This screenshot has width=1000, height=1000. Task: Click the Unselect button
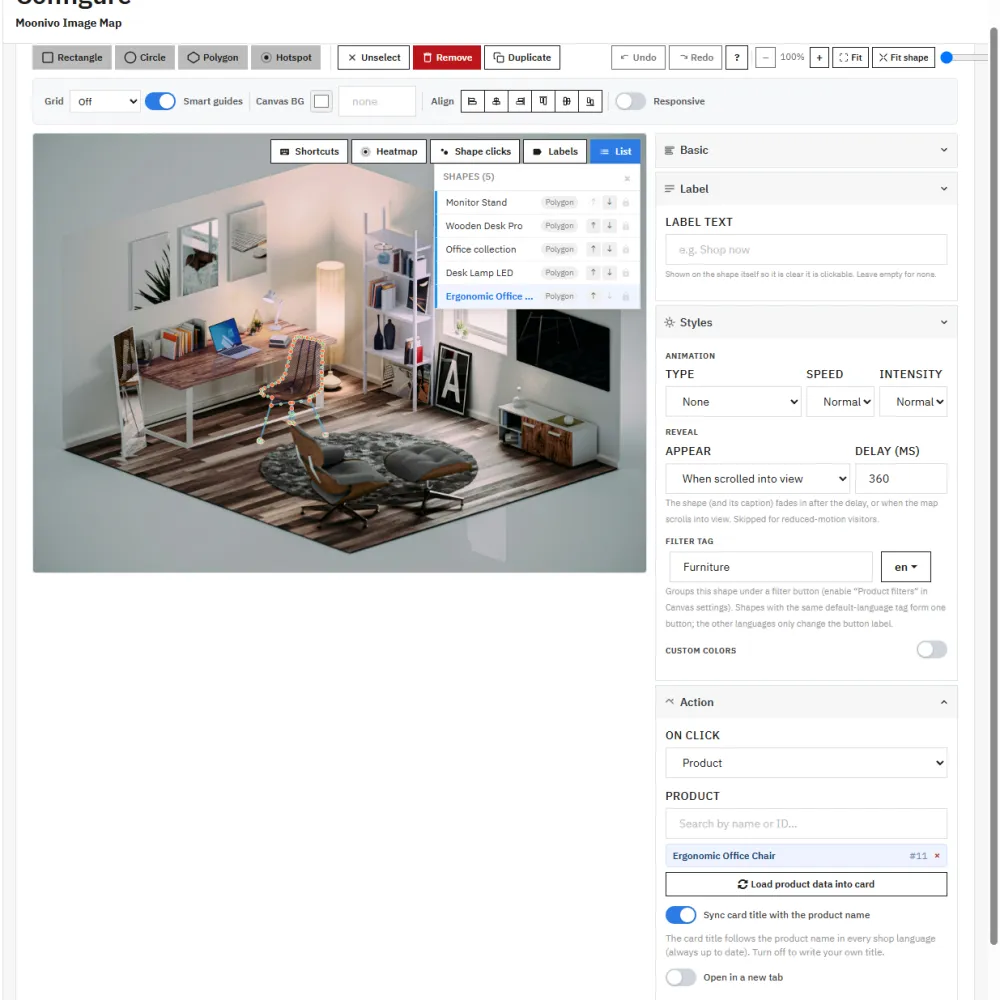(374, 57)
